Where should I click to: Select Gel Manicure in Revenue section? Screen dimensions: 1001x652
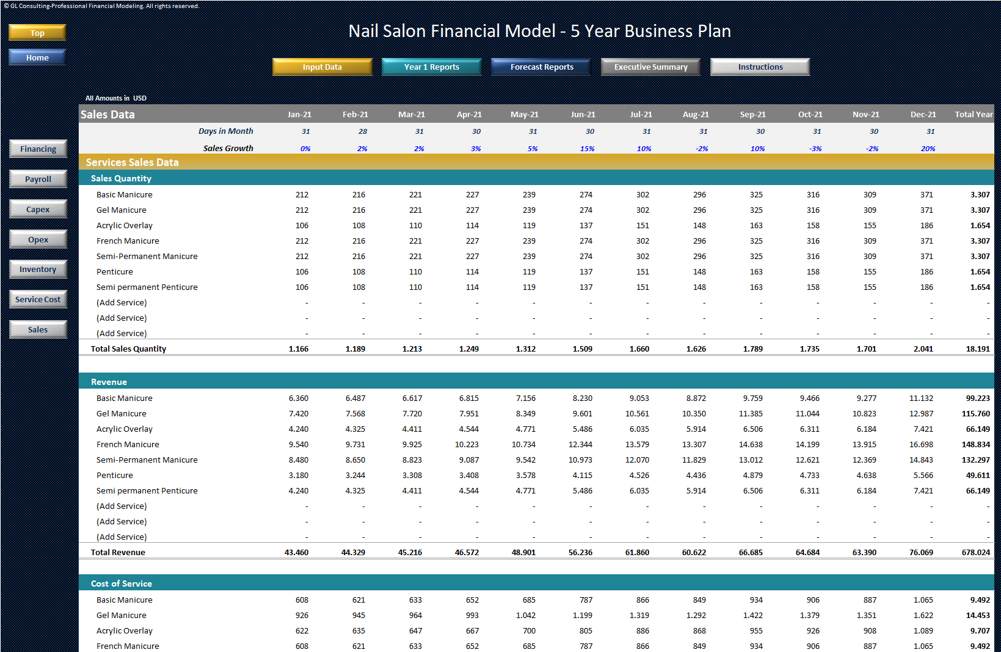pos(121,414)
